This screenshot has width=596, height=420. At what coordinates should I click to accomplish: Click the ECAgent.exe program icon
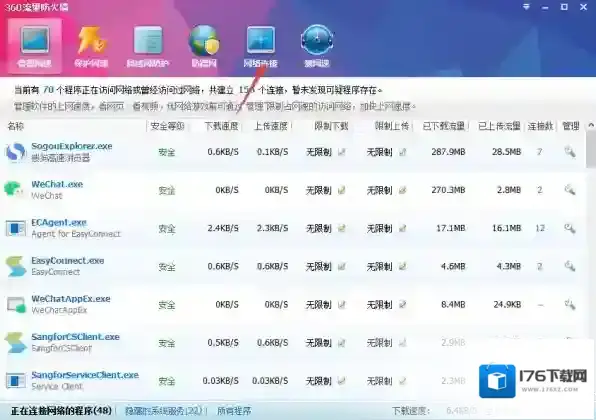(16, 228)
